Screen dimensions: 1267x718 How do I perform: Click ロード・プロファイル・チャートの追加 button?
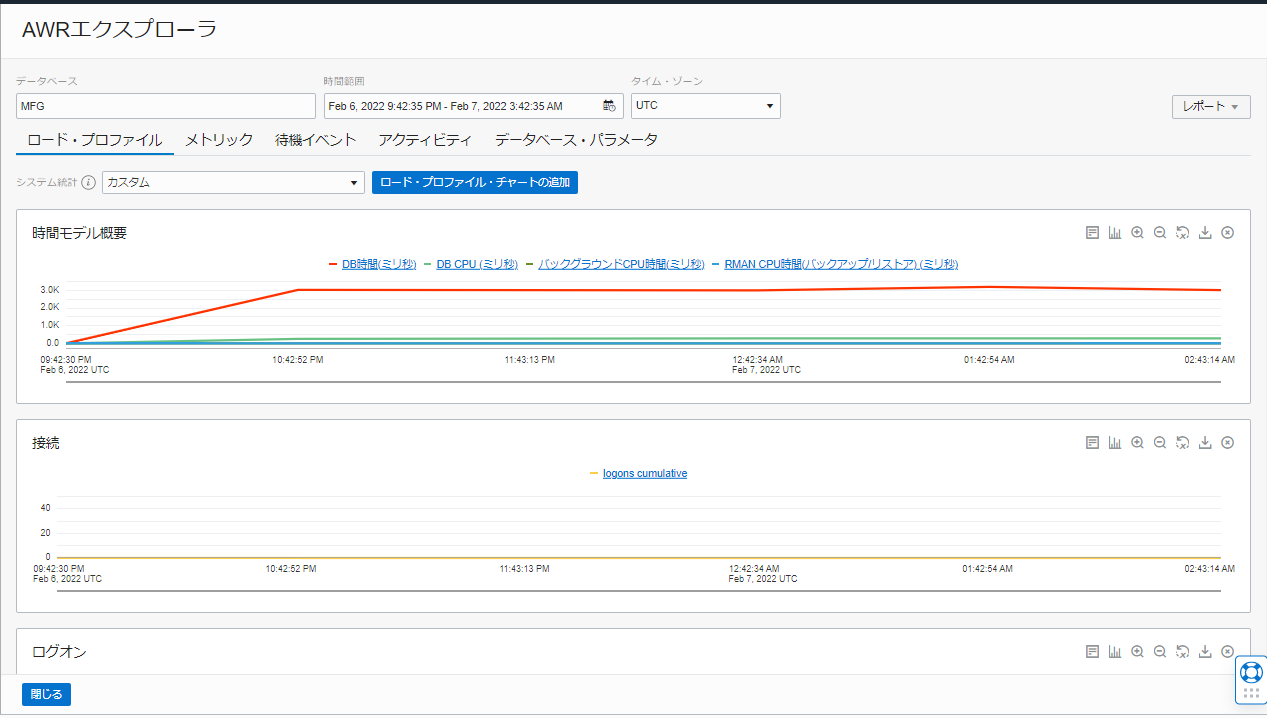(474, 183)
